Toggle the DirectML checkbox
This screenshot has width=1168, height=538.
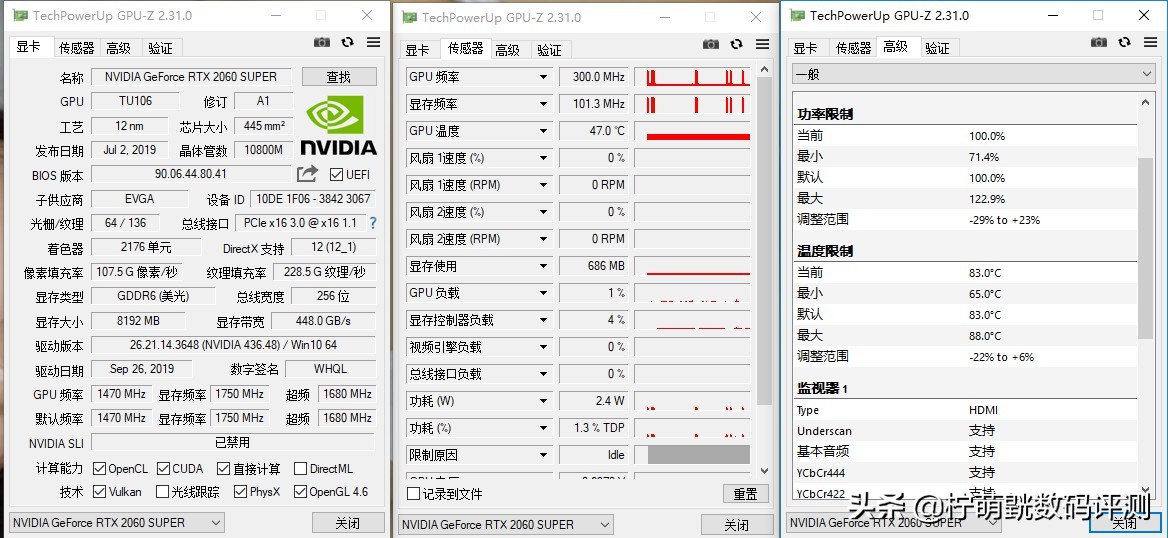[300, 469]
